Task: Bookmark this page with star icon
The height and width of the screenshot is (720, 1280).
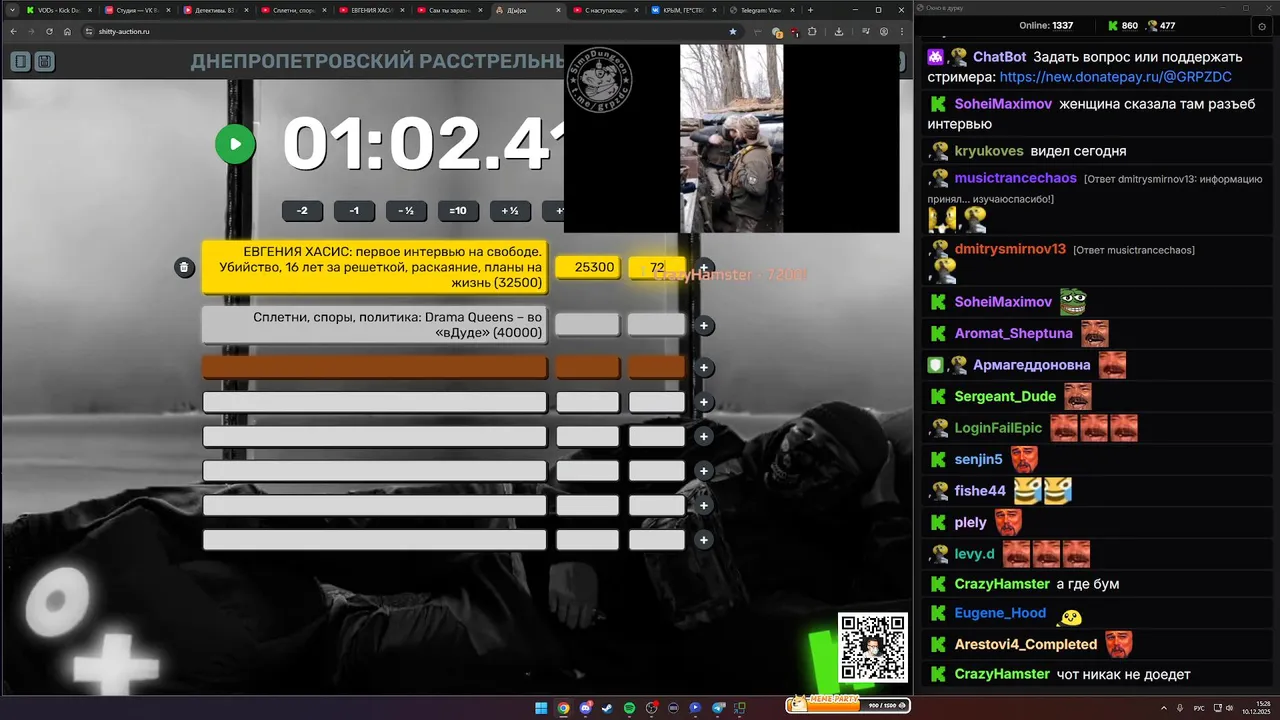Action: (732, 31)
